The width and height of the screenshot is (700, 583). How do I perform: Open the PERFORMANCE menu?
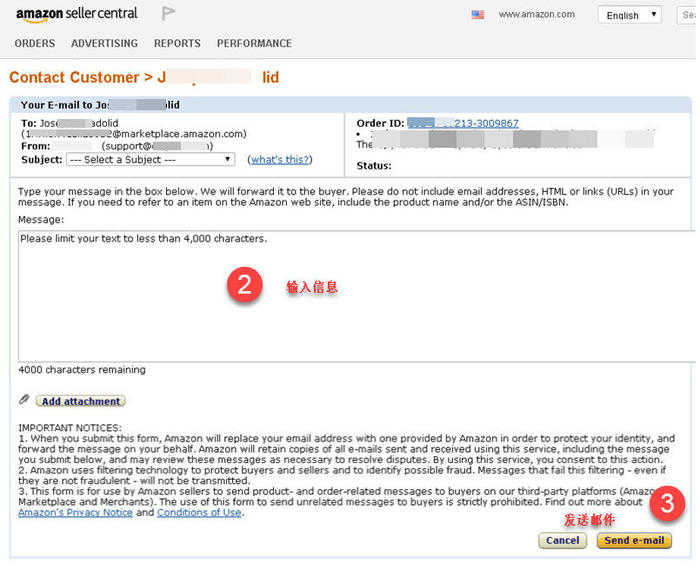tap(254, 43)
